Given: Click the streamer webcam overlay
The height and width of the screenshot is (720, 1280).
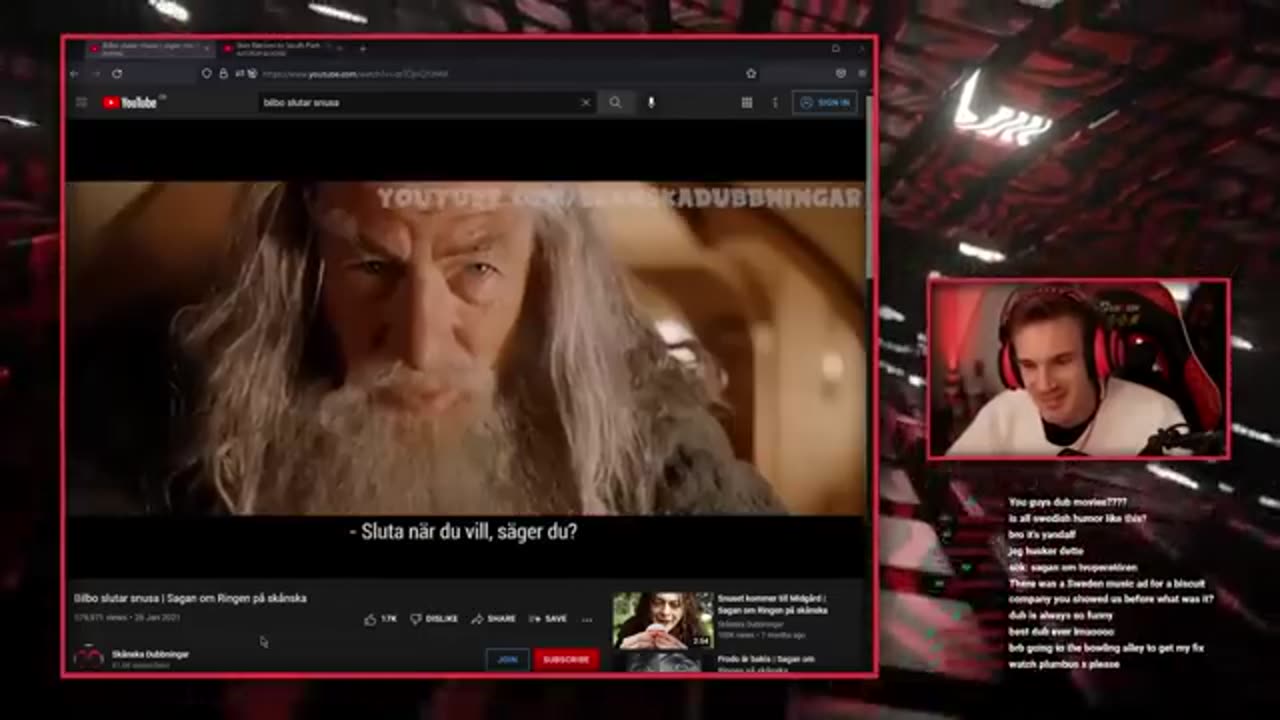Looking at the screenshot, I should pyautogui.click(x=1079, y=369).
